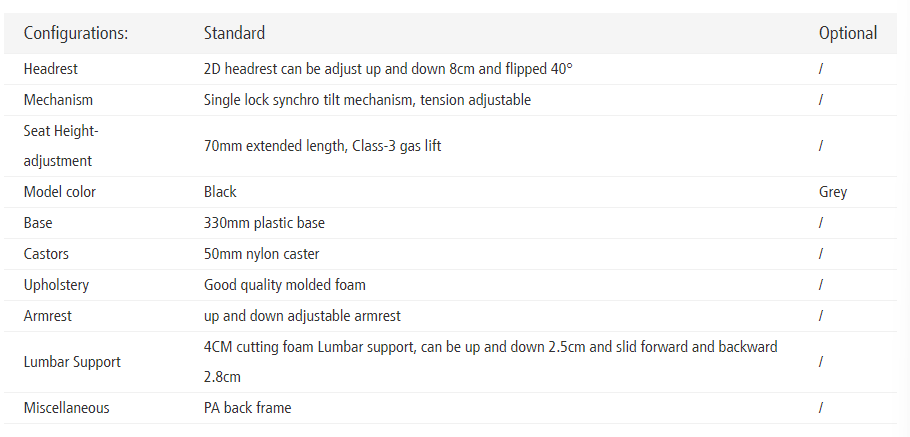910x437 pixels.
Task: Click the Lumbar Support row label
Action: 72,362
